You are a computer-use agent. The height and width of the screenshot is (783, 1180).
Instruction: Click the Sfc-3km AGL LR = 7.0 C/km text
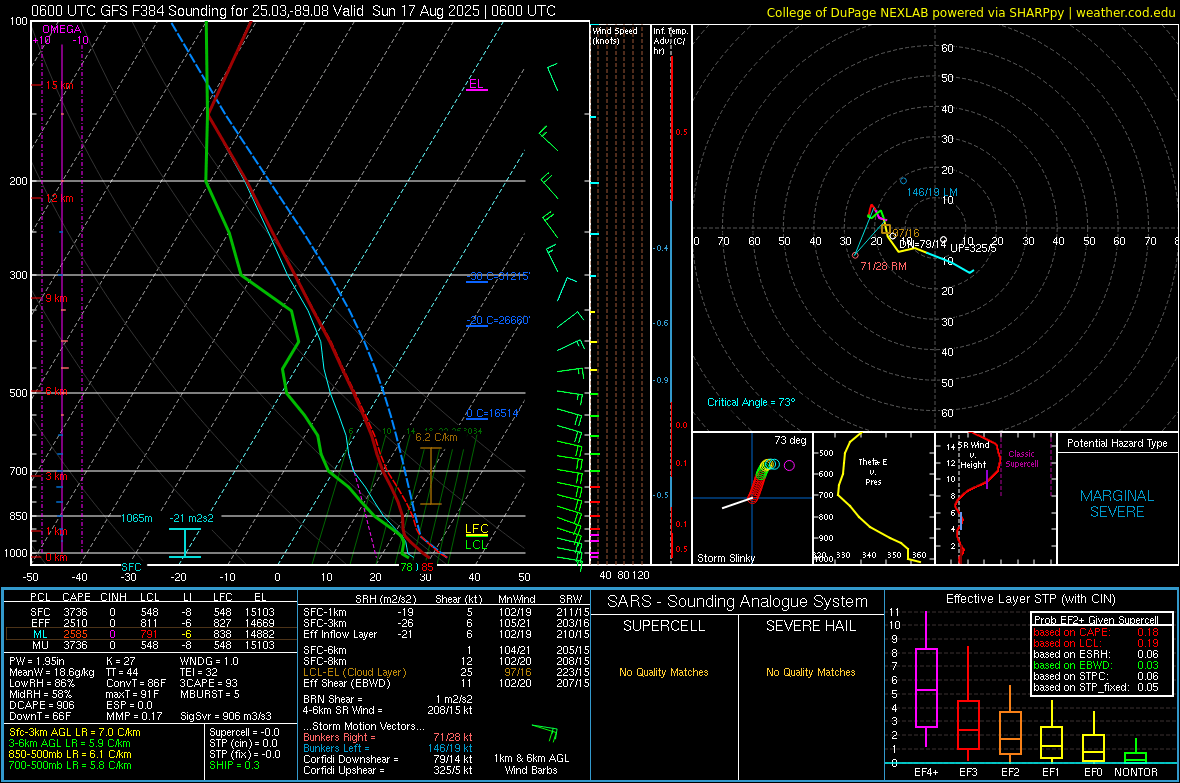(75, 732)
